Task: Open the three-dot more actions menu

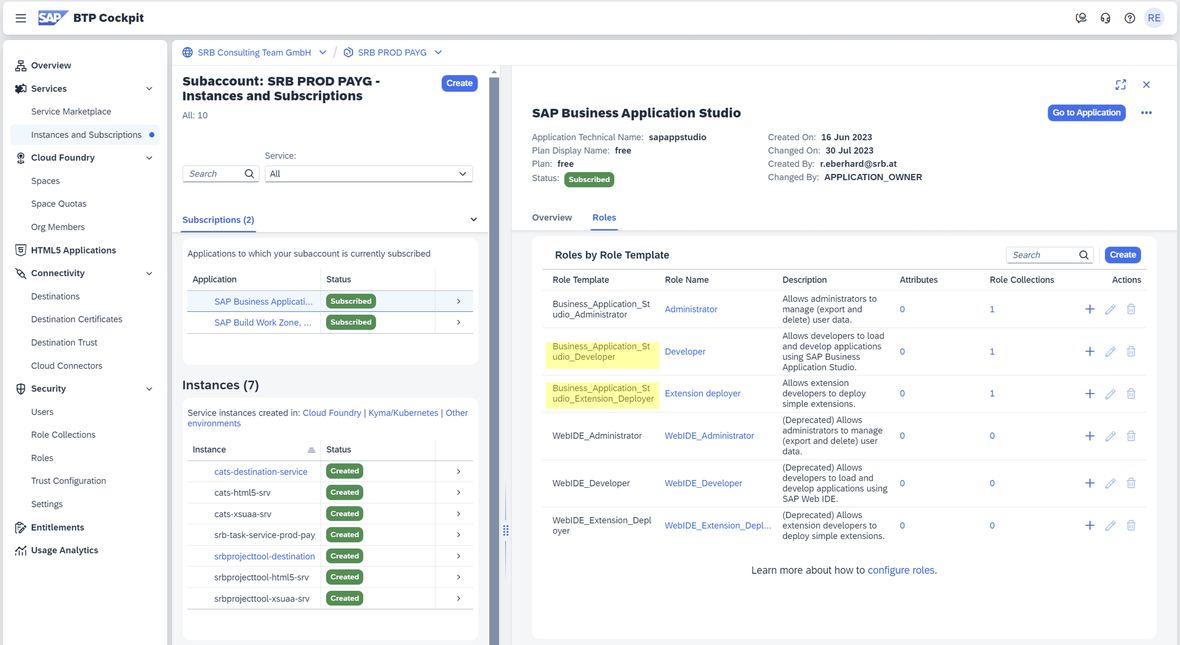Action: pos(1146,113)
